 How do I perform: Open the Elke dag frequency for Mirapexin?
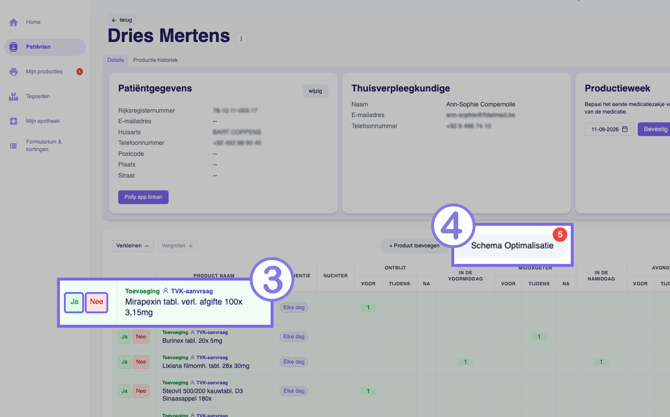tap(294, 308)
